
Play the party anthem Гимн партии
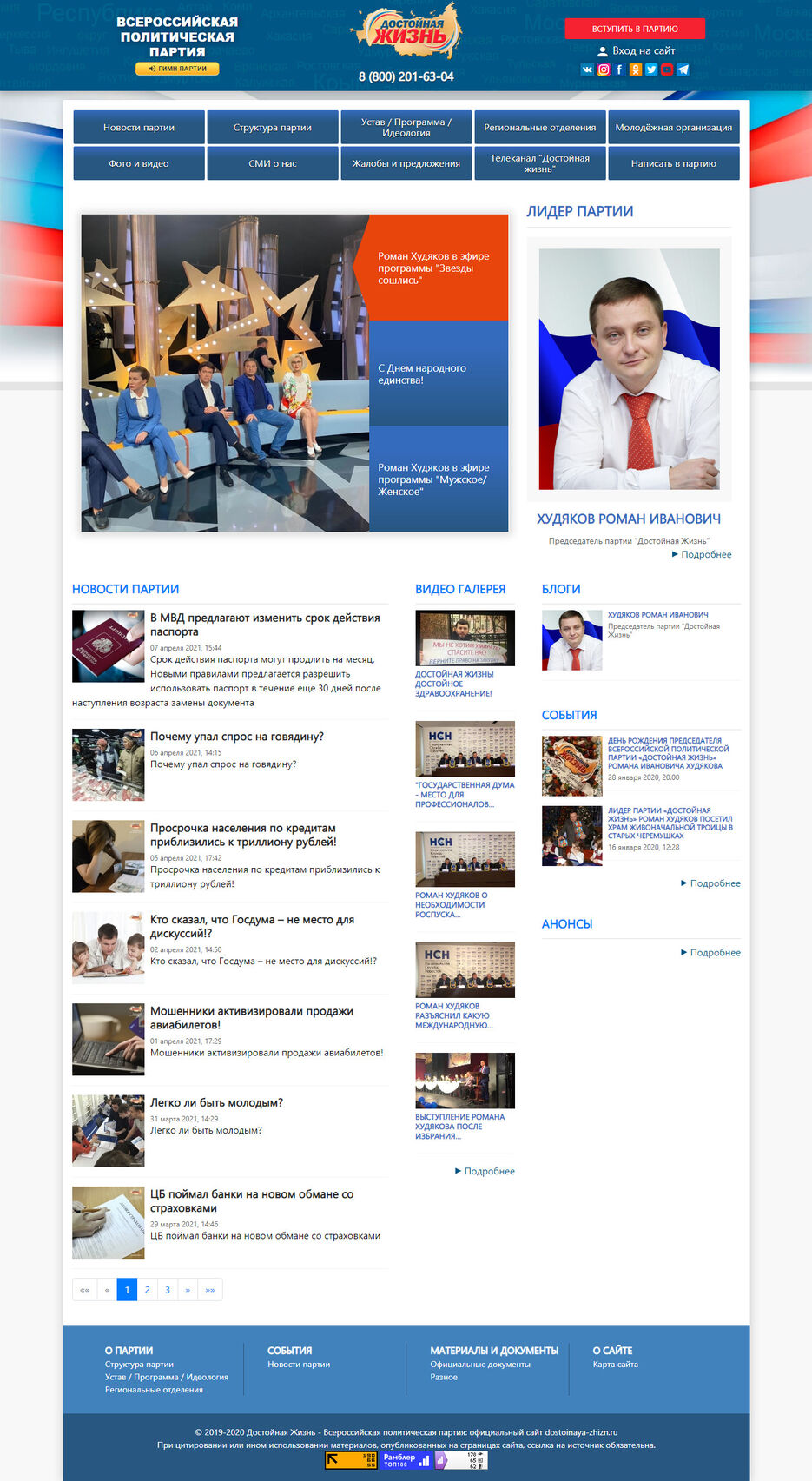[177, 69]
